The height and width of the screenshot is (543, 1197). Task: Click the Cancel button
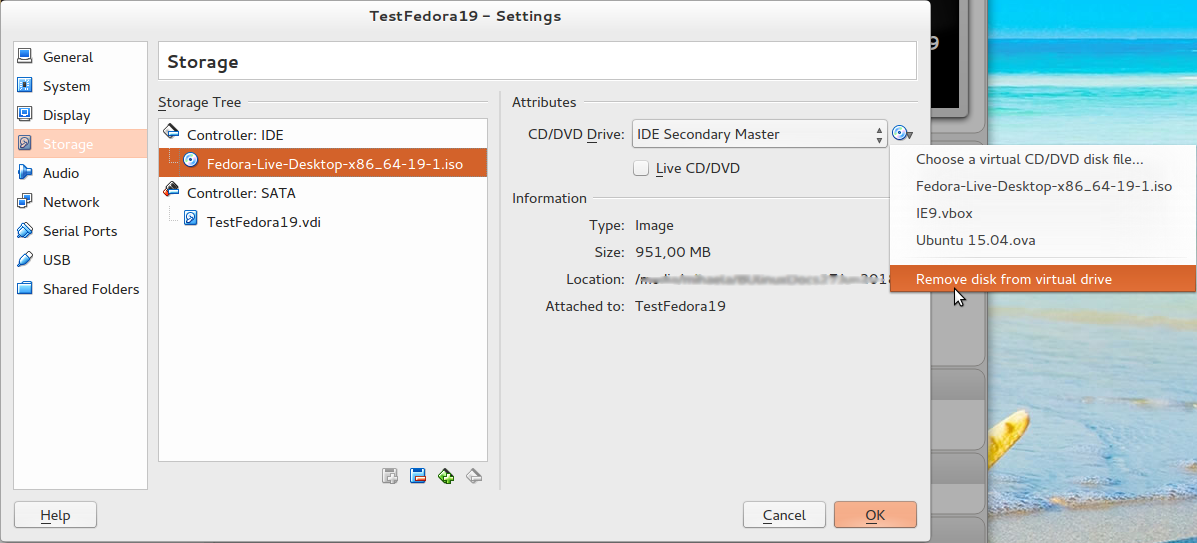tap(784, 515)
